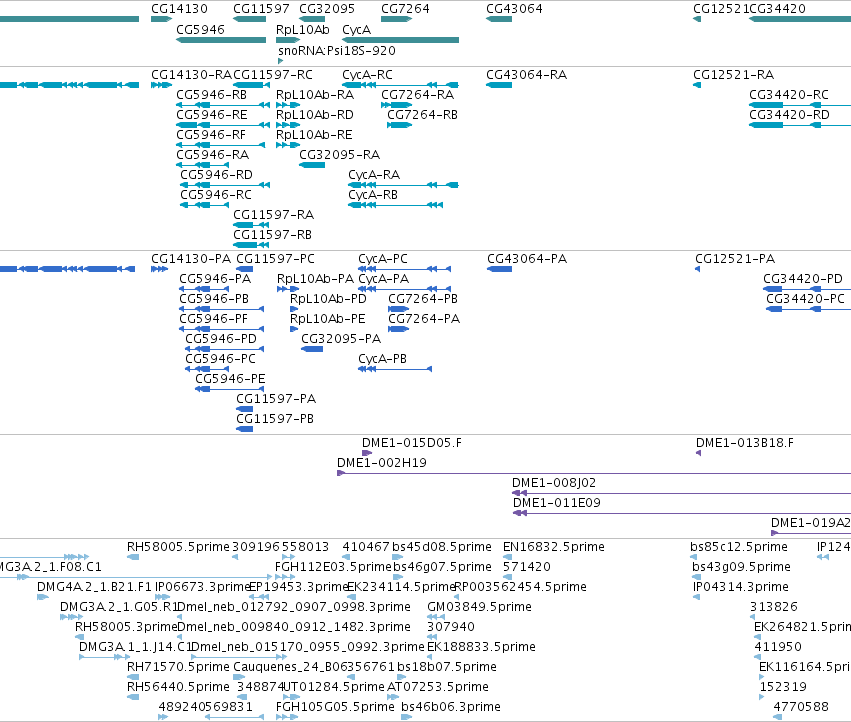
Task: Click clone DME1-013B18.F label
Action: point(745,444)
